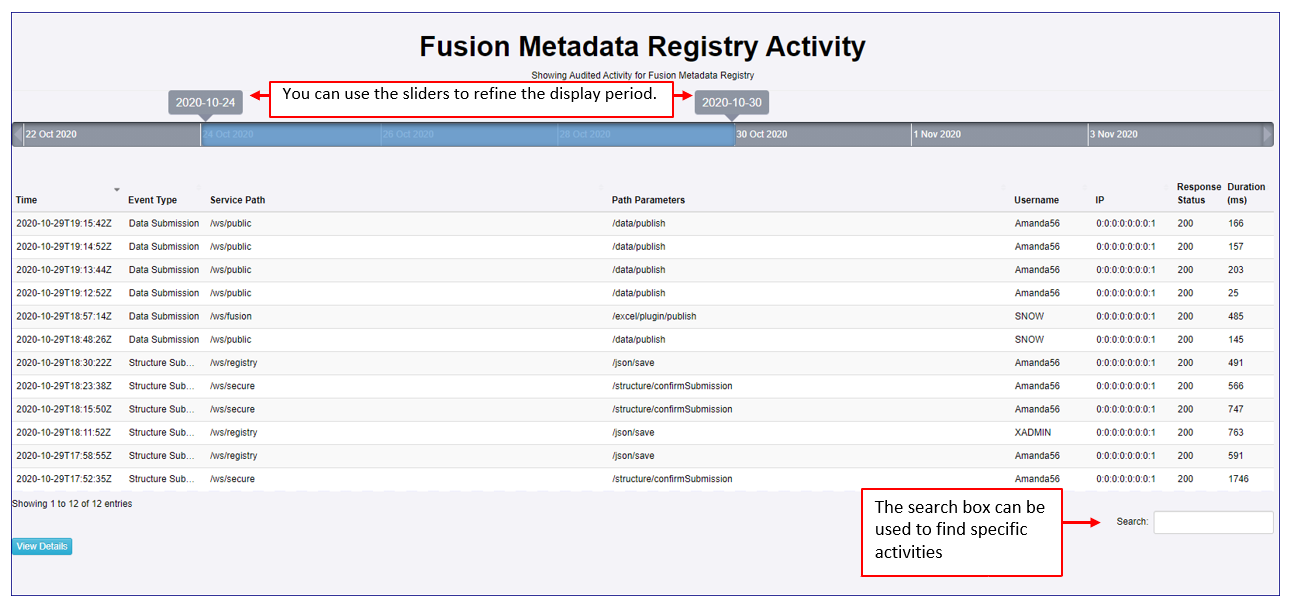Click the Time column sort arrow

(116, 189)
